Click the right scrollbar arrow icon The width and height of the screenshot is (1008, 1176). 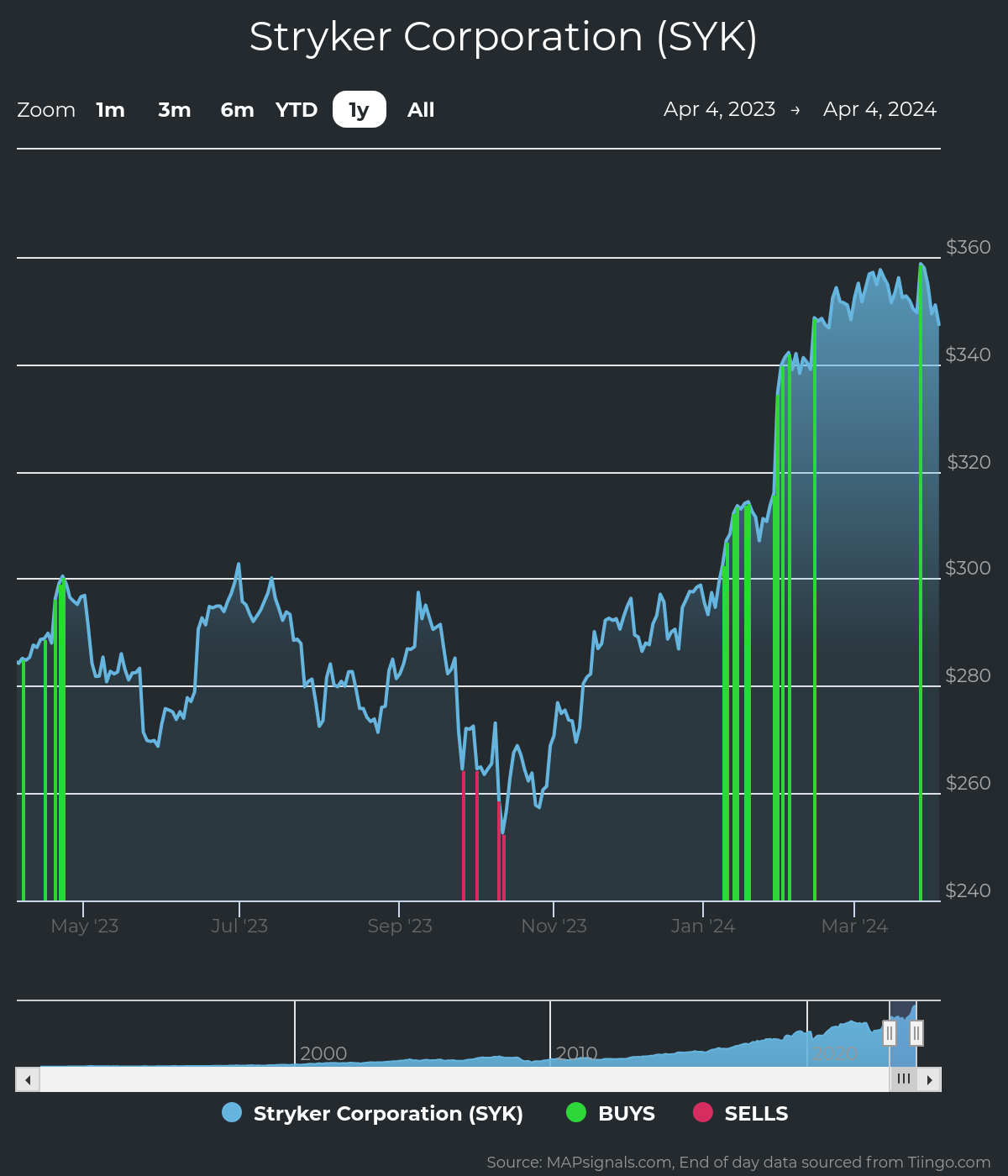pos(930,1079)
